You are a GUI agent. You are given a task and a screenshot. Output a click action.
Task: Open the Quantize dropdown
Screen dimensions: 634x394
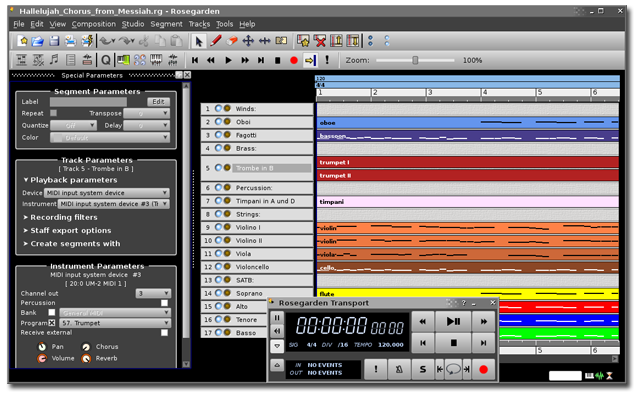(73, 125)
